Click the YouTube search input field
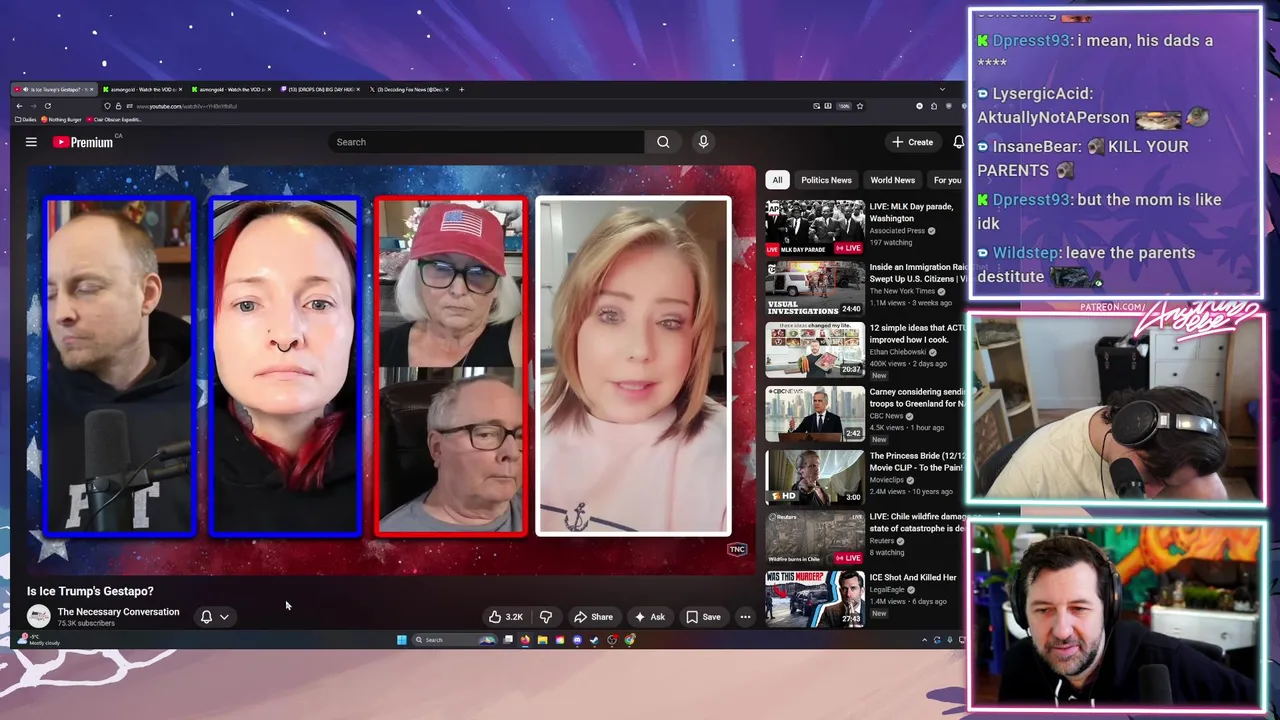Image resolution: width=1280 pixels, height=720 pixels. pos(487,142)
